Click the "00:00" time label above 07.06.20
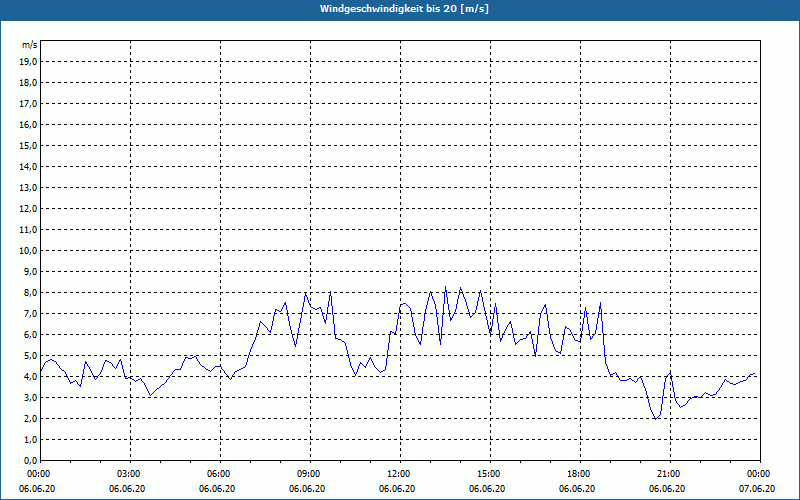 [757, 474]
